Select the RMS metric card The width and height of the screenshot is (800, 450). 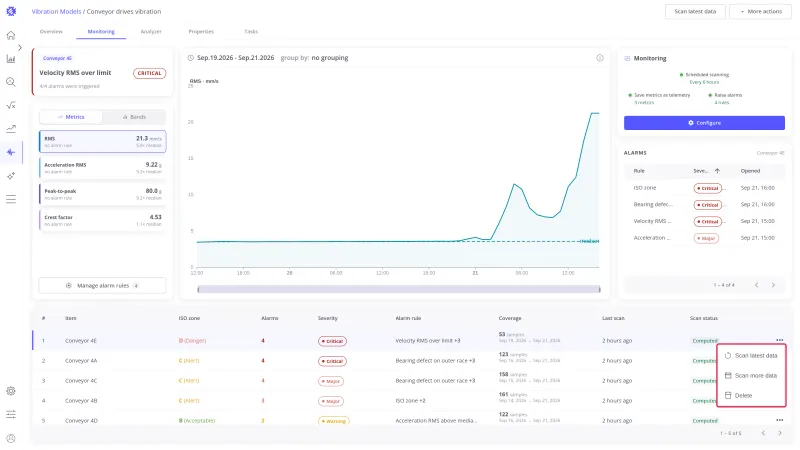(x=103, y=141)
